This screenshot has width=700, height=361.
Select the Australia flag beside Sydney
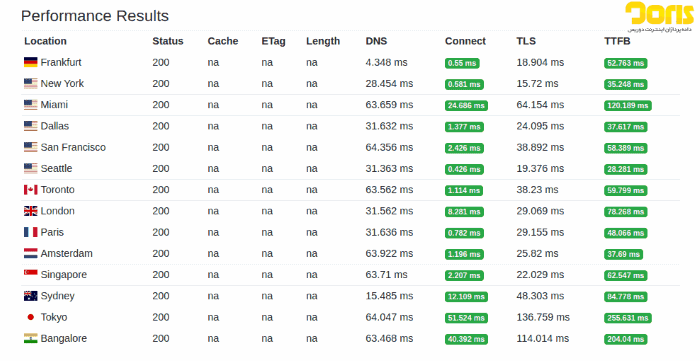click(x=30, y=296)
